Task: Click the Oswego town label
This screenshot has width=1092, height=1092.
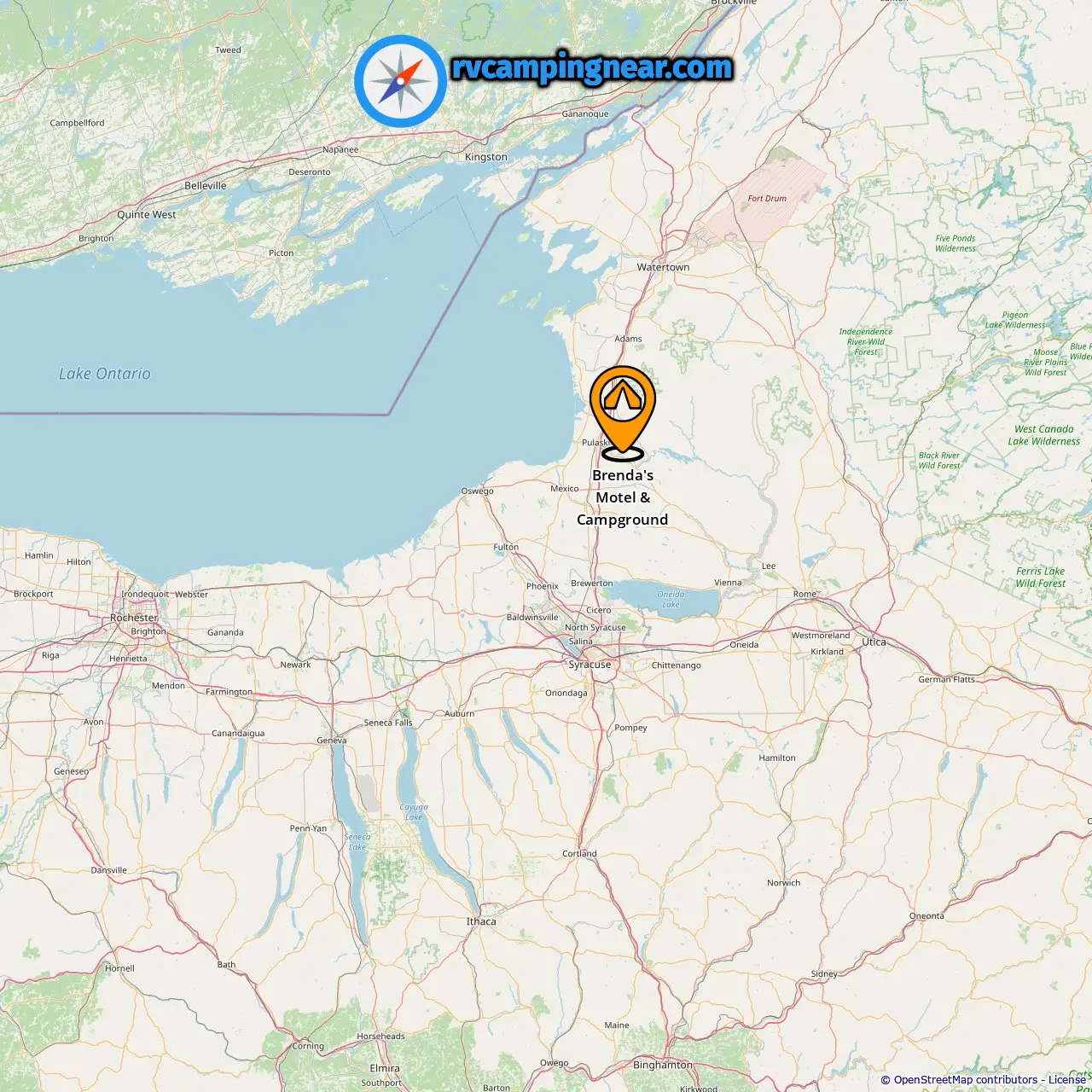Action: pyautogui.click(x=478, y=491)
